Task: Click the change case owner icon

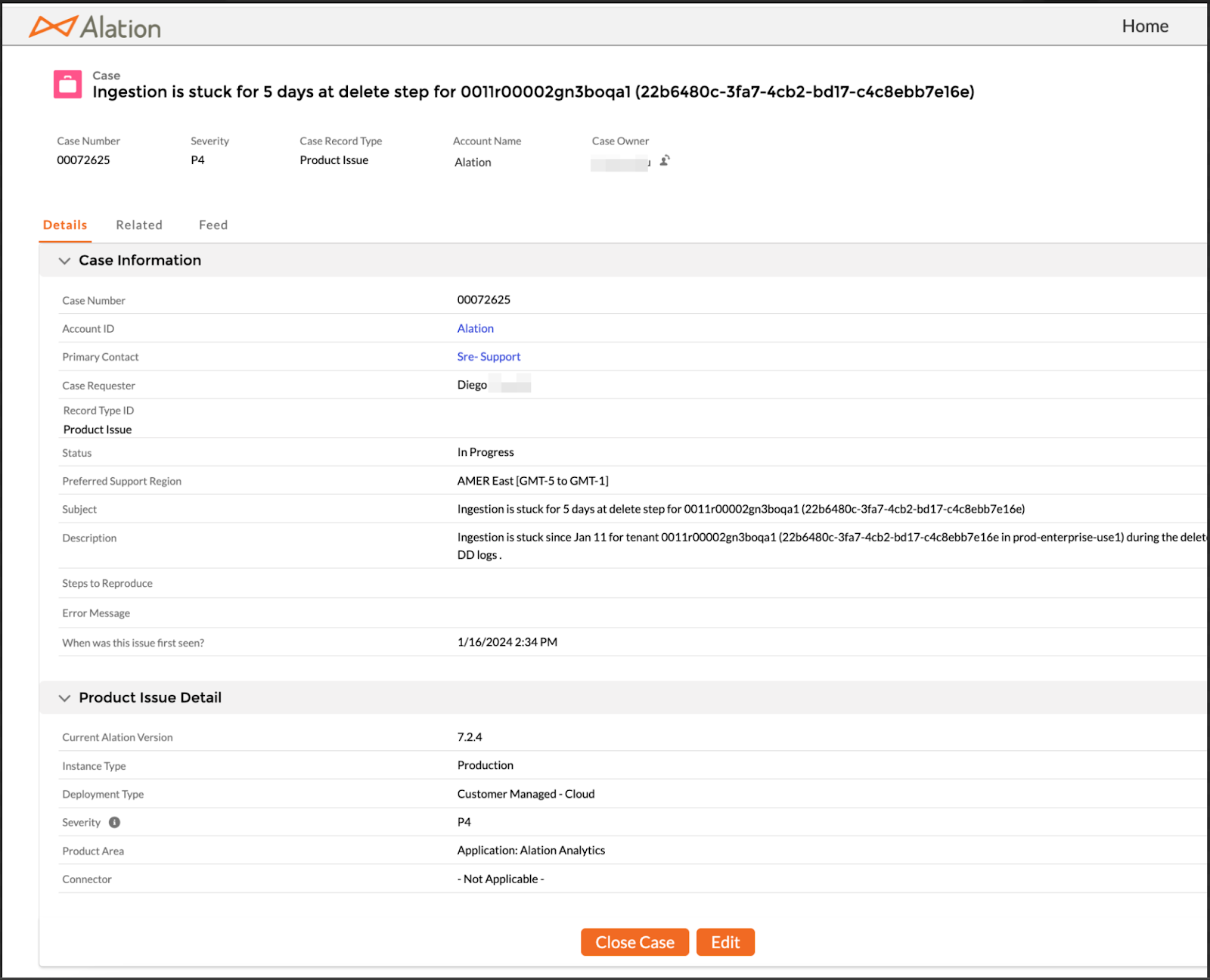Action: coord(665,160)
